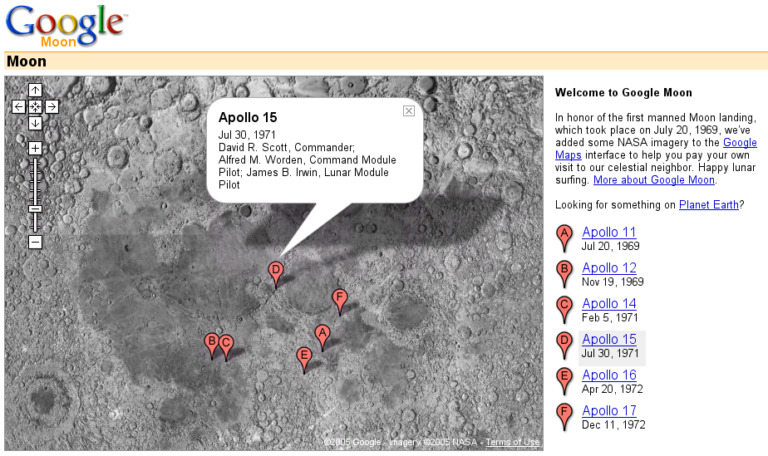The width and height of the screenshot is (768, 456).
Task: Pan the map up with the arrow
Action: click(x=35, y=90)
